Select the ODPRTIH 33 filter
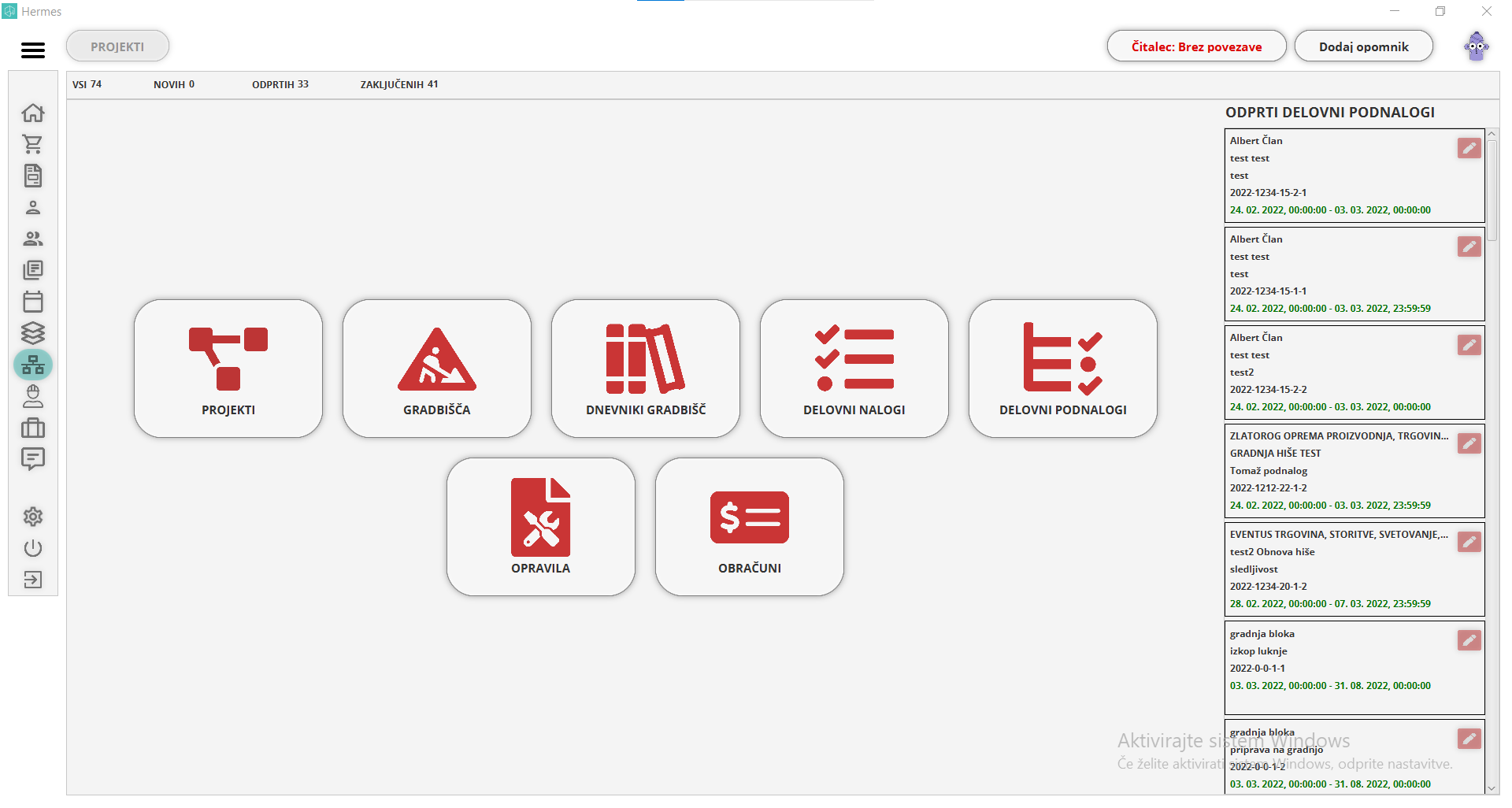 (x=280, y=84)
